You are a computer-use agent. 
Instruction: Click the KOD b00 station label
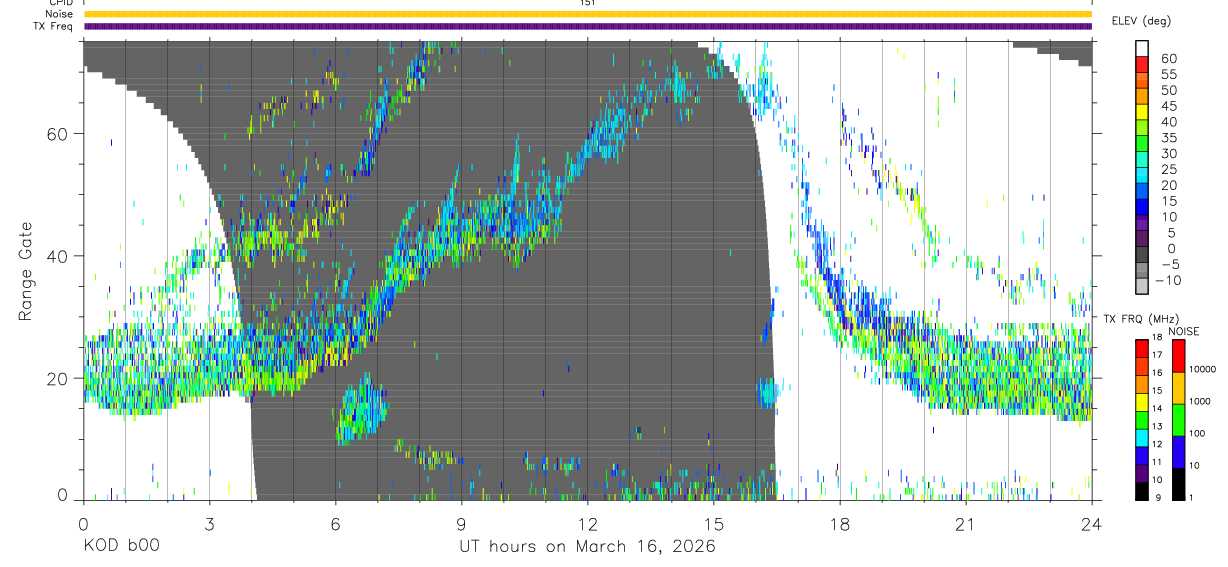121,547
